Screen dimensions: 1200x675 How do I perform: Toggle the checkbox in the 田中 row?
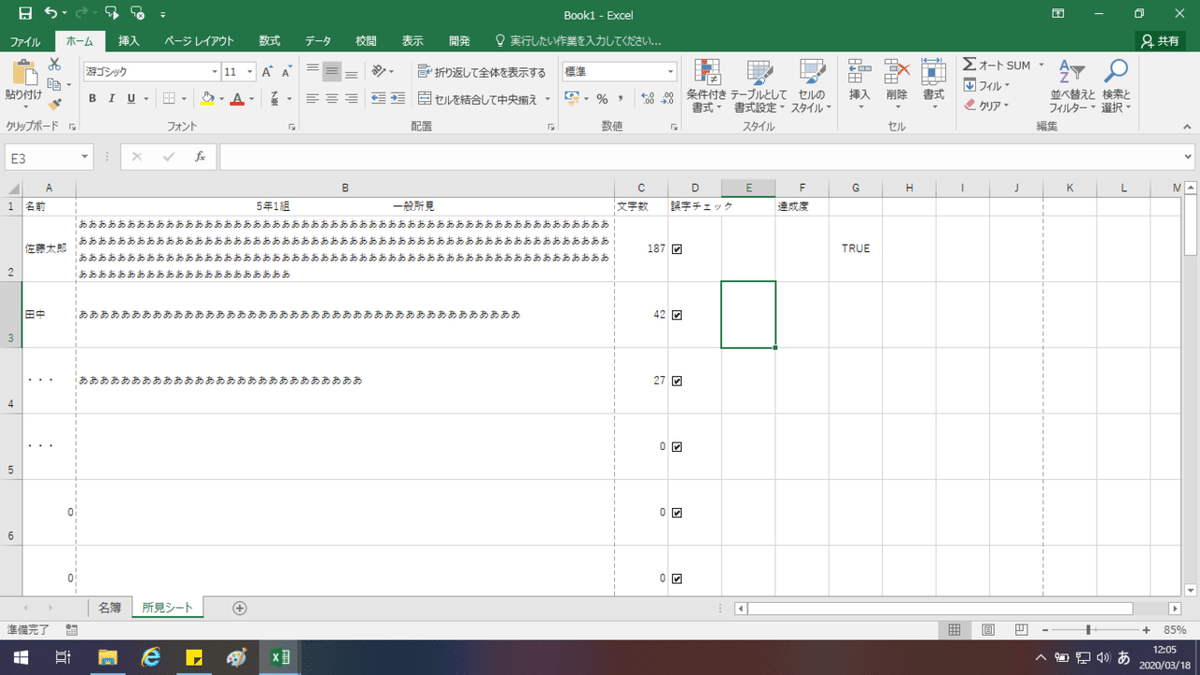pyautogui.click(x=677, y=315)
